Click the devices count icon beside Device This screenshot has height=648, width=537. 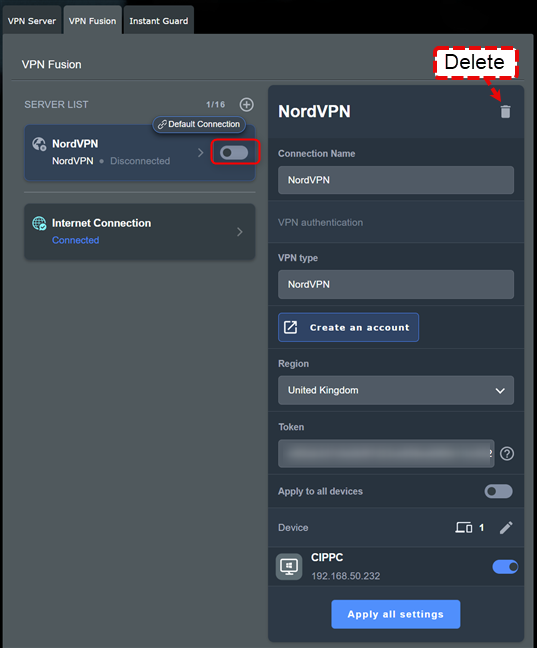[463, 528]
